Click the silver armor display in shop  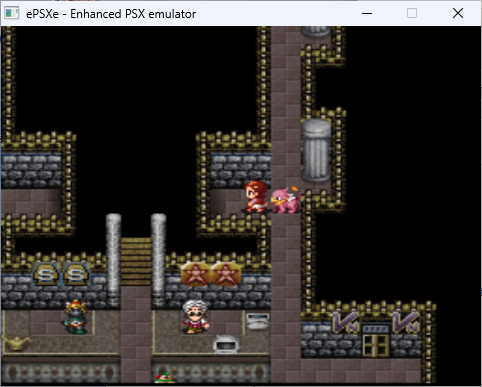(257, 321)
